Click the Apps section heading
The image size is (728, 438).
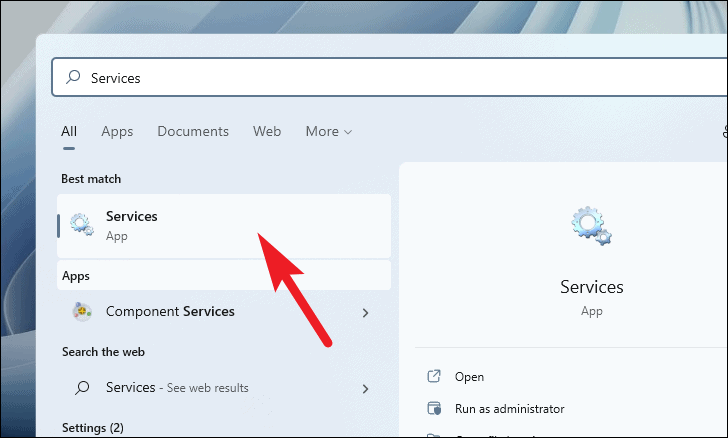[x=76, y=276]
